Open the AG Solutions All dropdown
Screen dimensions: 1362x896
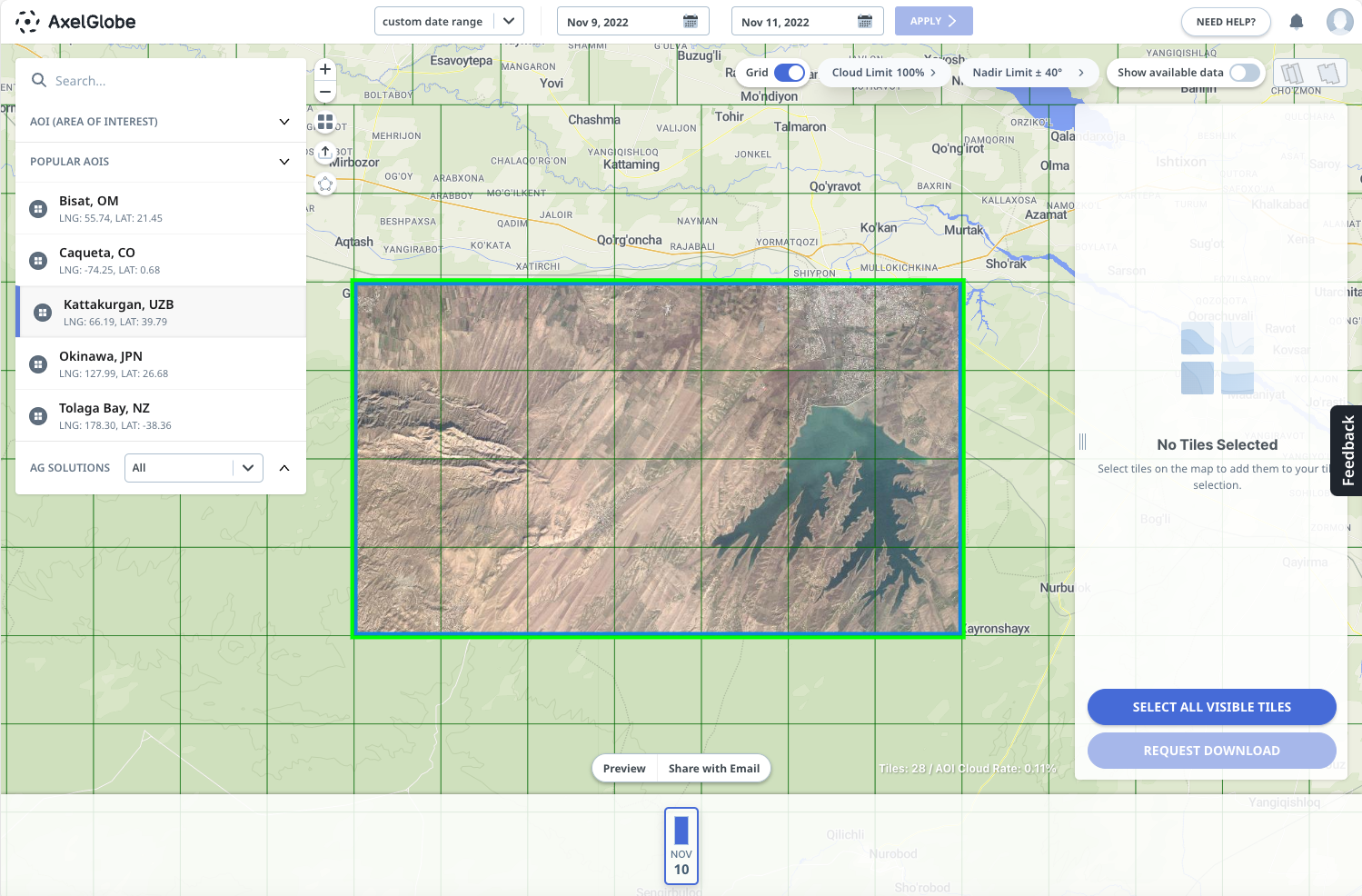pyautogui.click(x=194, y=468)
